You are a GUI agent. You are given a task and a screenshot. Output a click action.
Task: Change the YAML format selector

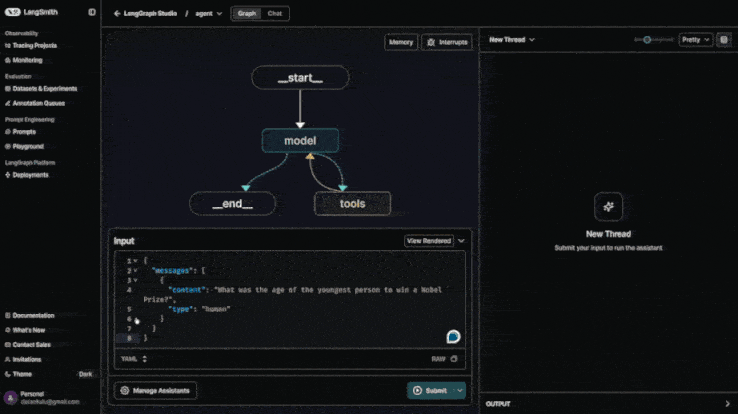(134, 359)
